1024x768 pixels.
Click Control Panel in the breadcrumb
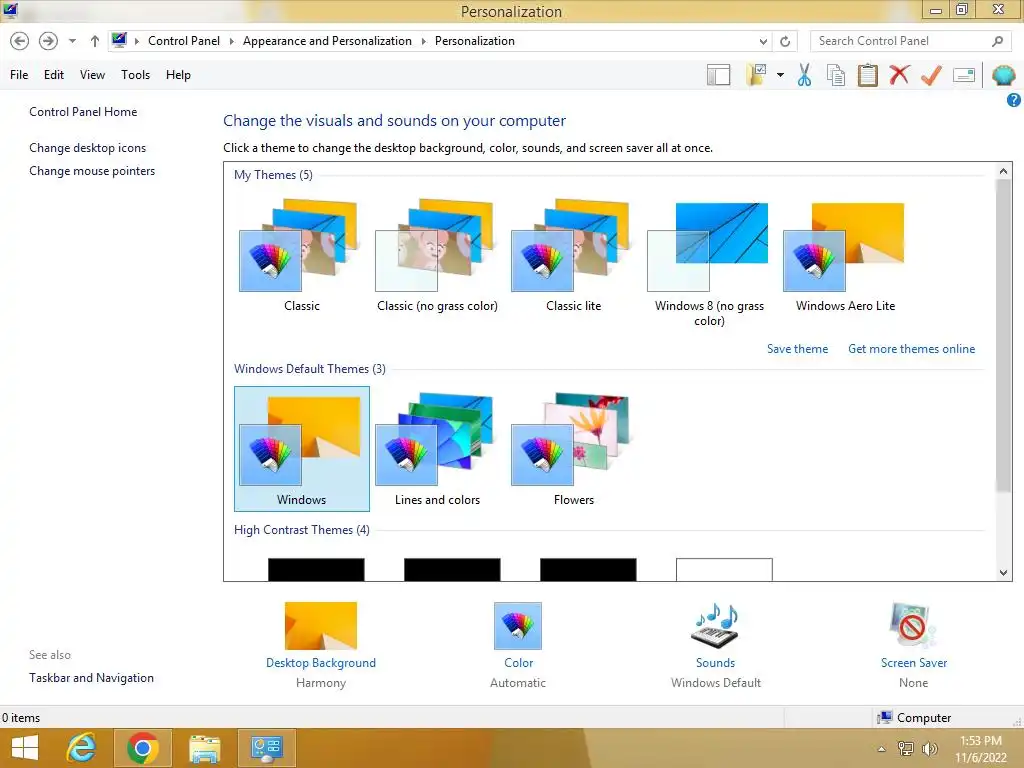(184, 41)
